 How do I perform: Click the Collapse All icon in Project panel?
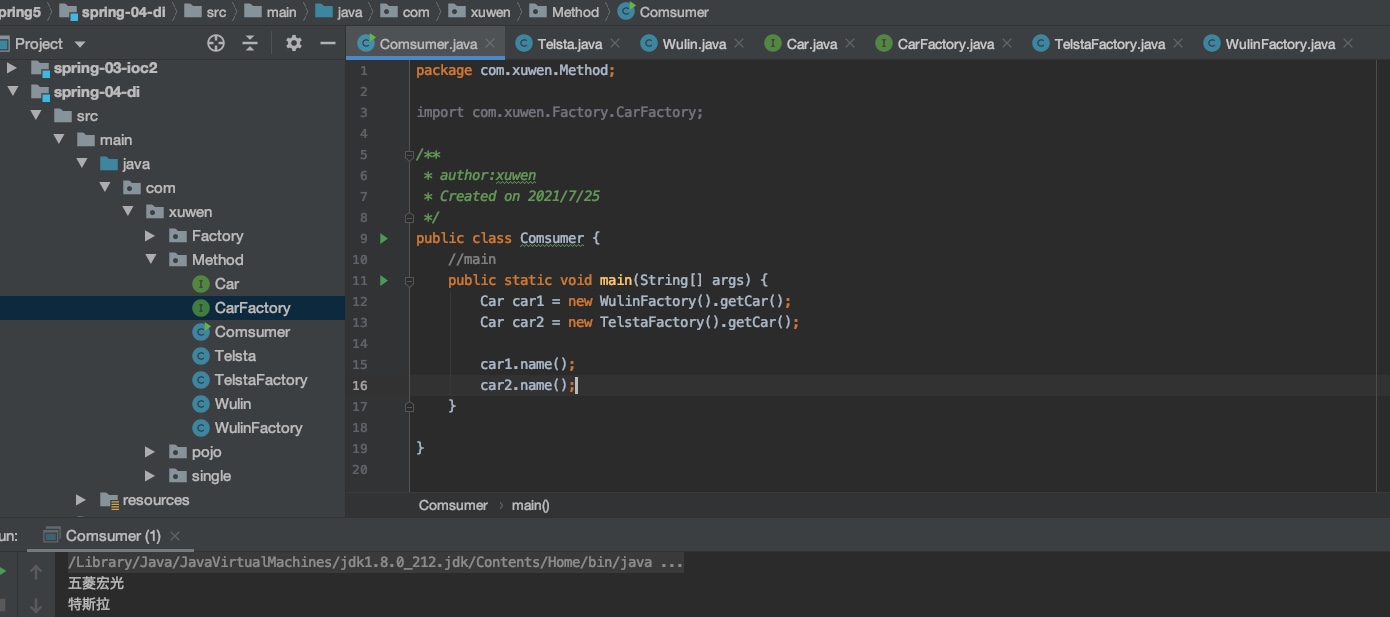pos(250,43)
